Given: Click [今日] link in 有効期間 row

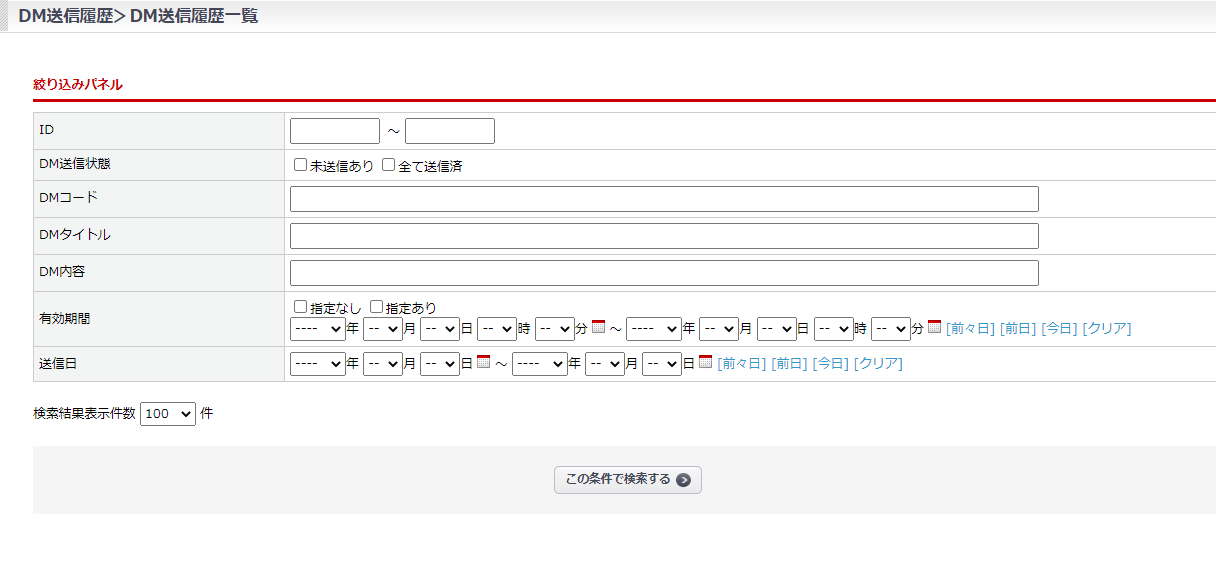Looking at the screenshot, I should [1059, 328].
